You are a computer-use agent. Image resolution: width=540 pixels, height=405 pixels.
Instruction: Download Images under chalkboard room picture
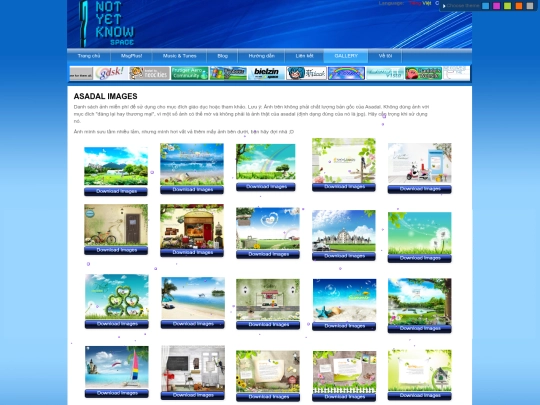pos(193,396)
